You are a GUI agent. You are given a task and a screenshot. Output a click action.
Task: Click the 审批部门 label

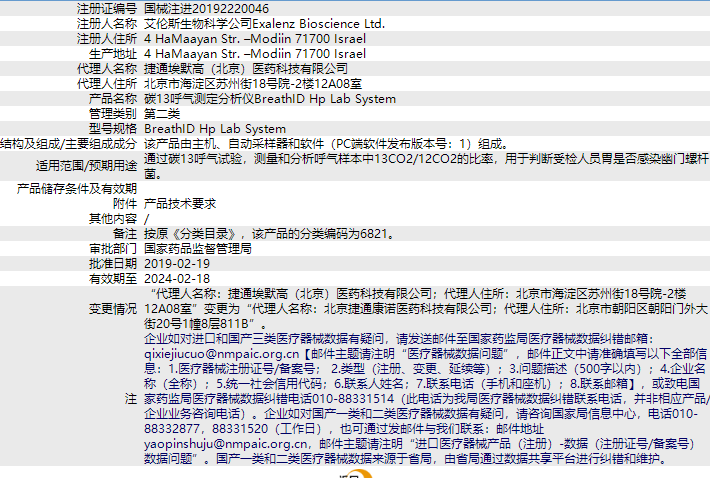[x=113, y=249]
